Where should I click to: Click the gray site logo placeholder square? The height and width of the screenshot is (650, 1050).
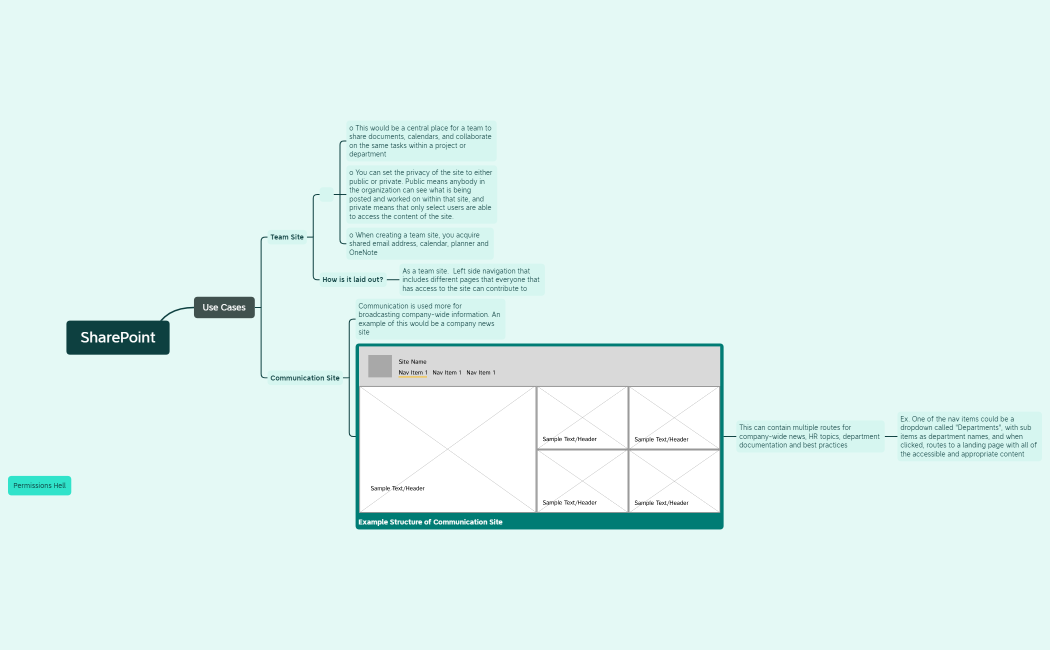[x=380, y=366]
